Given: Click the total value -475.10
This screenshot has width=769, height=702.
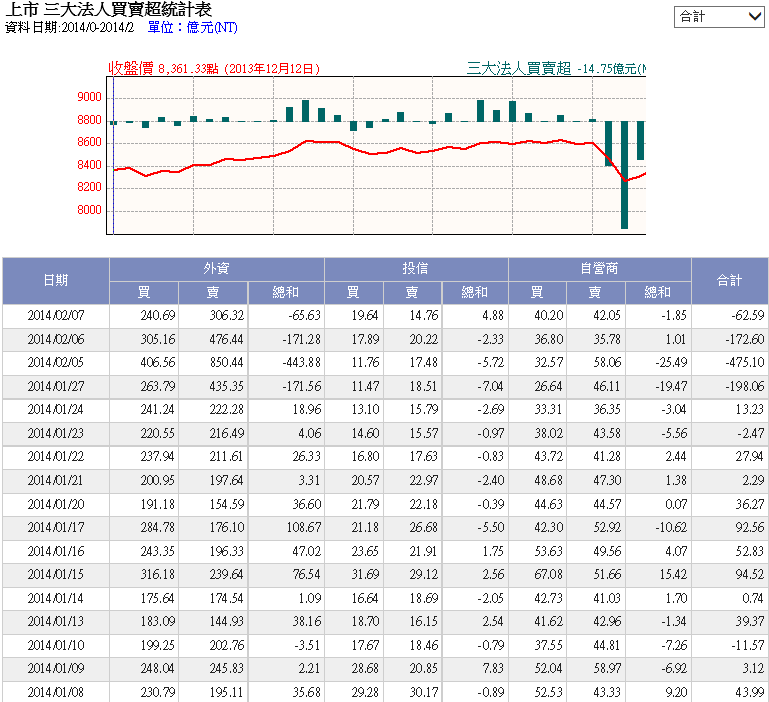Looking at the screenshot, I should coord(744,363).
